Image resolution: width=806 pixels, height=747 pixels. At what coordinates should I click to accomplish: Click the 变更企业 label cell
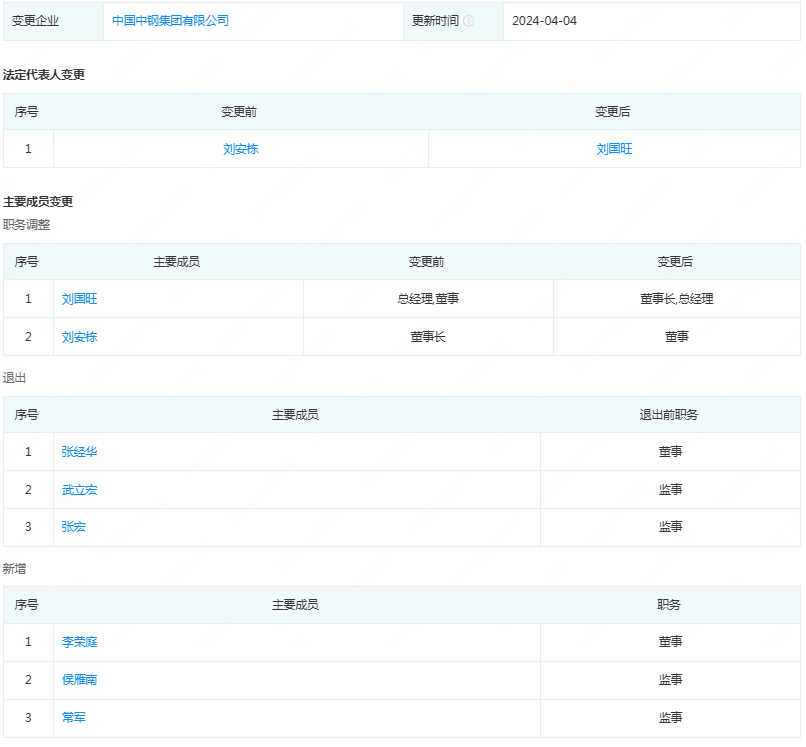tap(38, 21)
